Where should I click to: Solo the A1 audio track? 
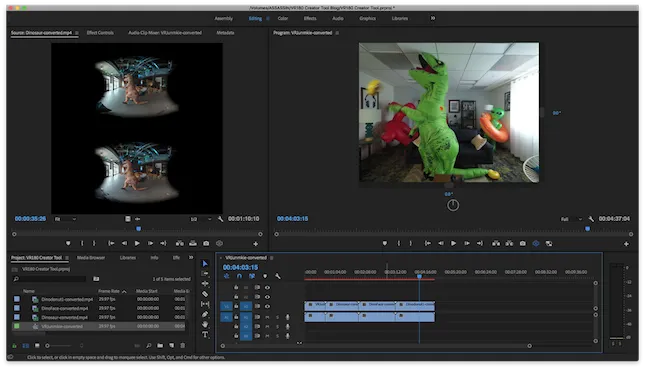(277, 317)
